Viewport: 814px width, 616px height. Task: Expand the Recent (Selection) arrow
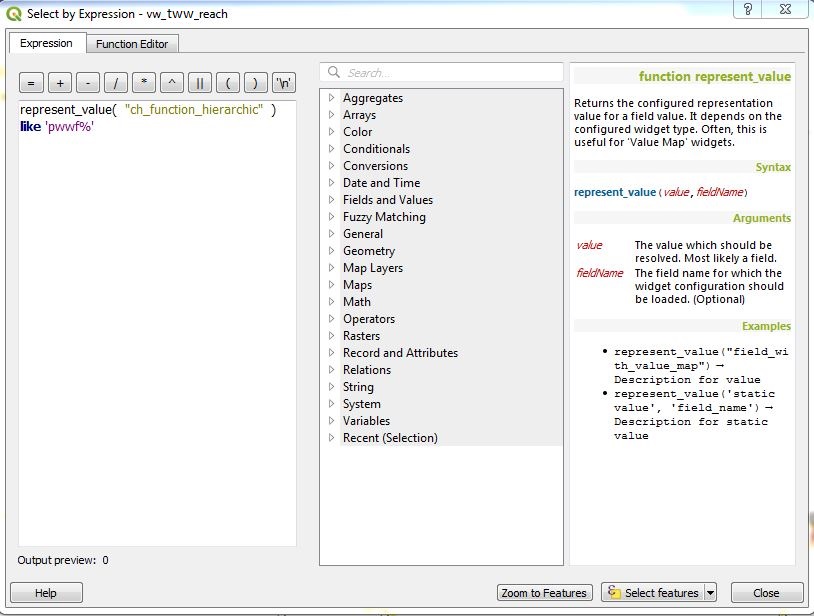coord(331,437)
